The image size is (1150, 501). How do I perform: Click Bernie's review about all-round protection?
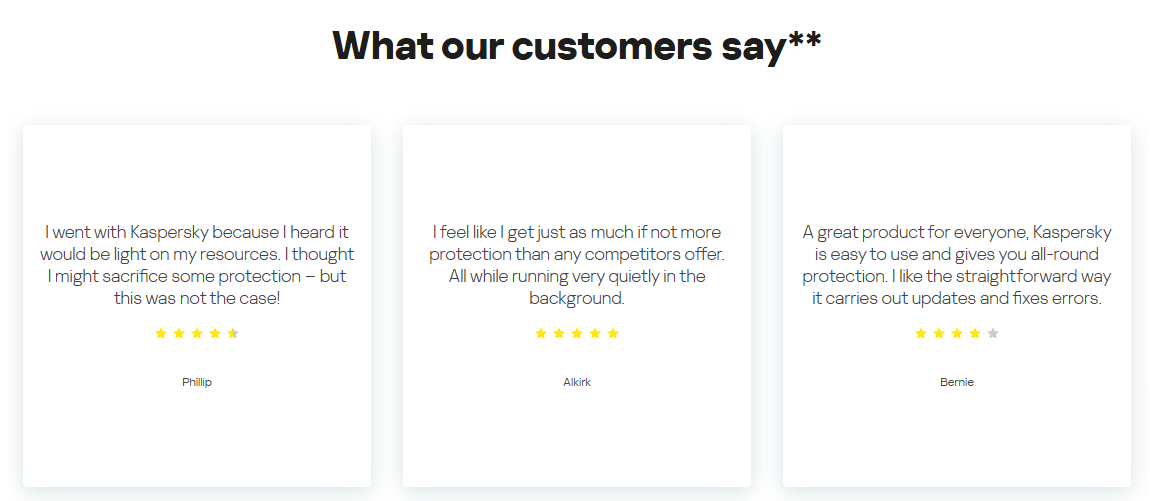click(957, 265)
